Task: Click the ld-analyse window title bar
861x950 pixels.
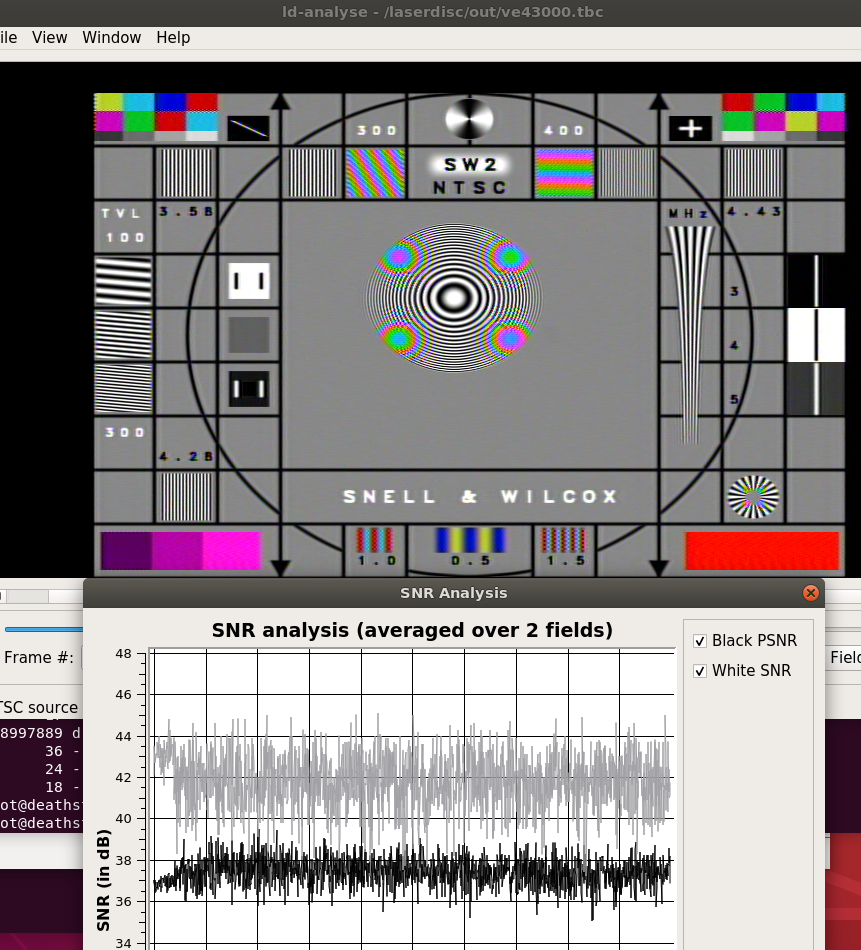Action: (430, 12)
